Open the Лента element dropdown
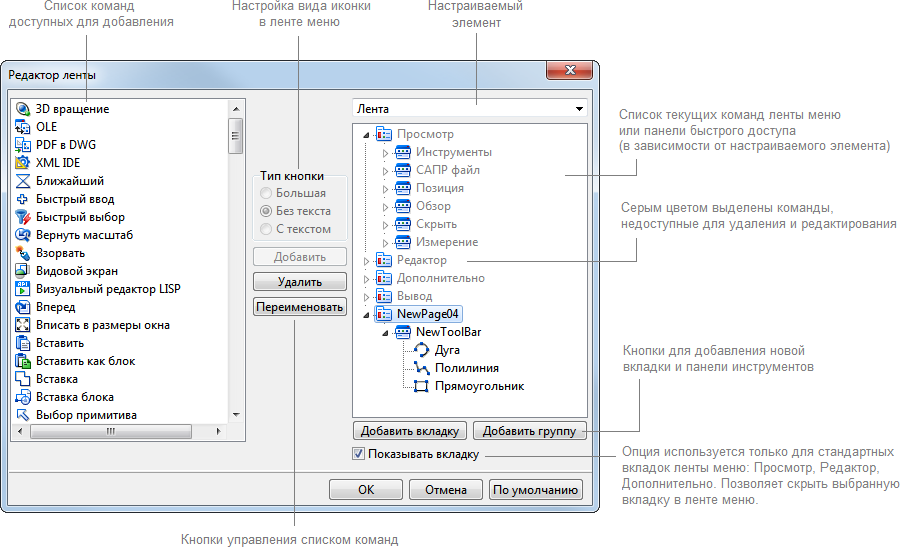 coord(579,109)
